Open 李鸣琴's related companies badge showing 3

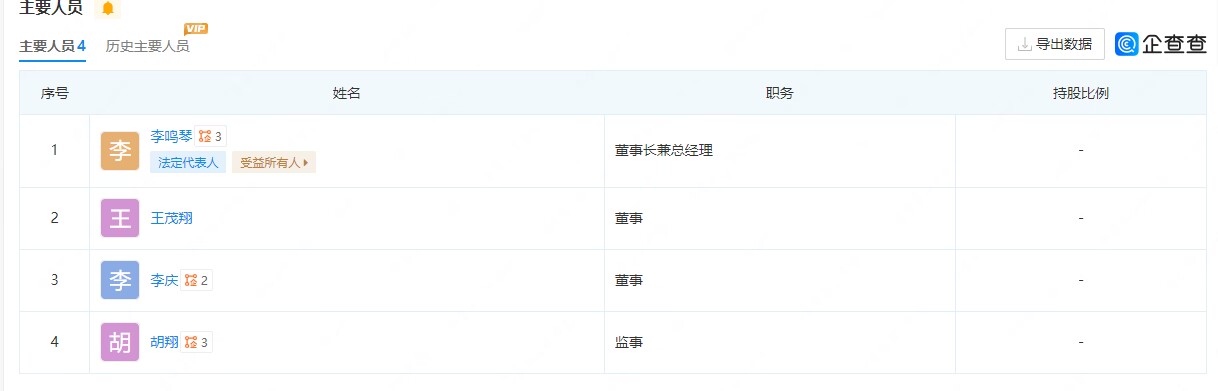210,137
